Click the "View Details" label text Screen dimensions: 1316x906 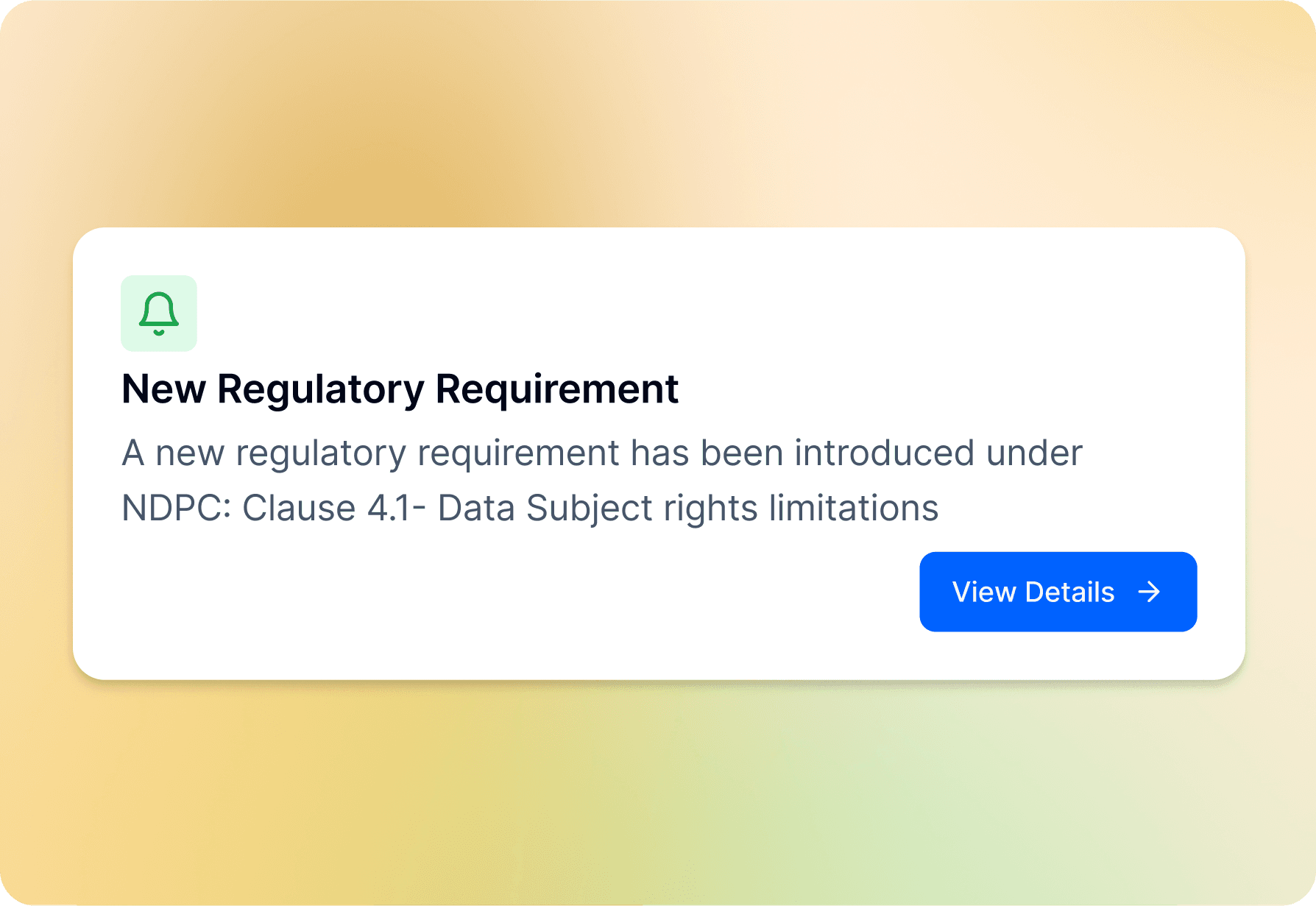[1033, 592]
